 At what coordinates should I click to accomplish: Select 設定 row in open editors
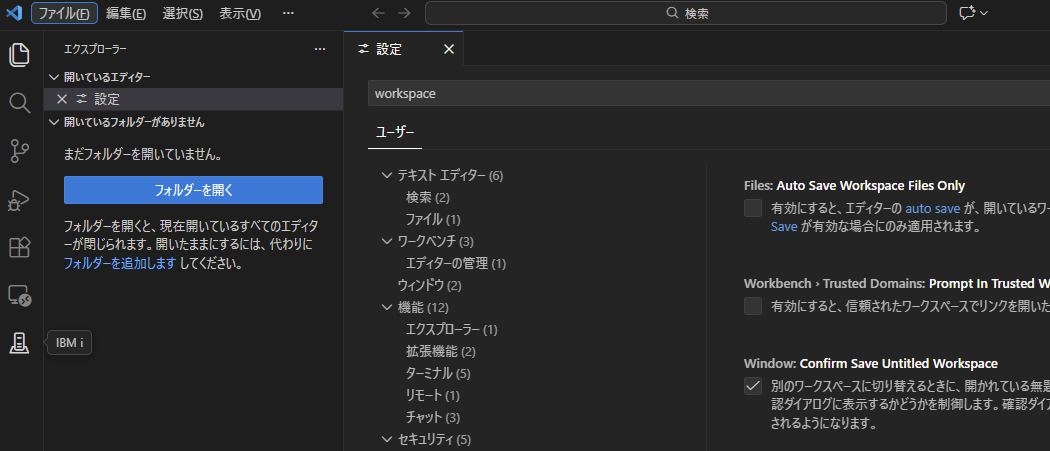point(194,99)
